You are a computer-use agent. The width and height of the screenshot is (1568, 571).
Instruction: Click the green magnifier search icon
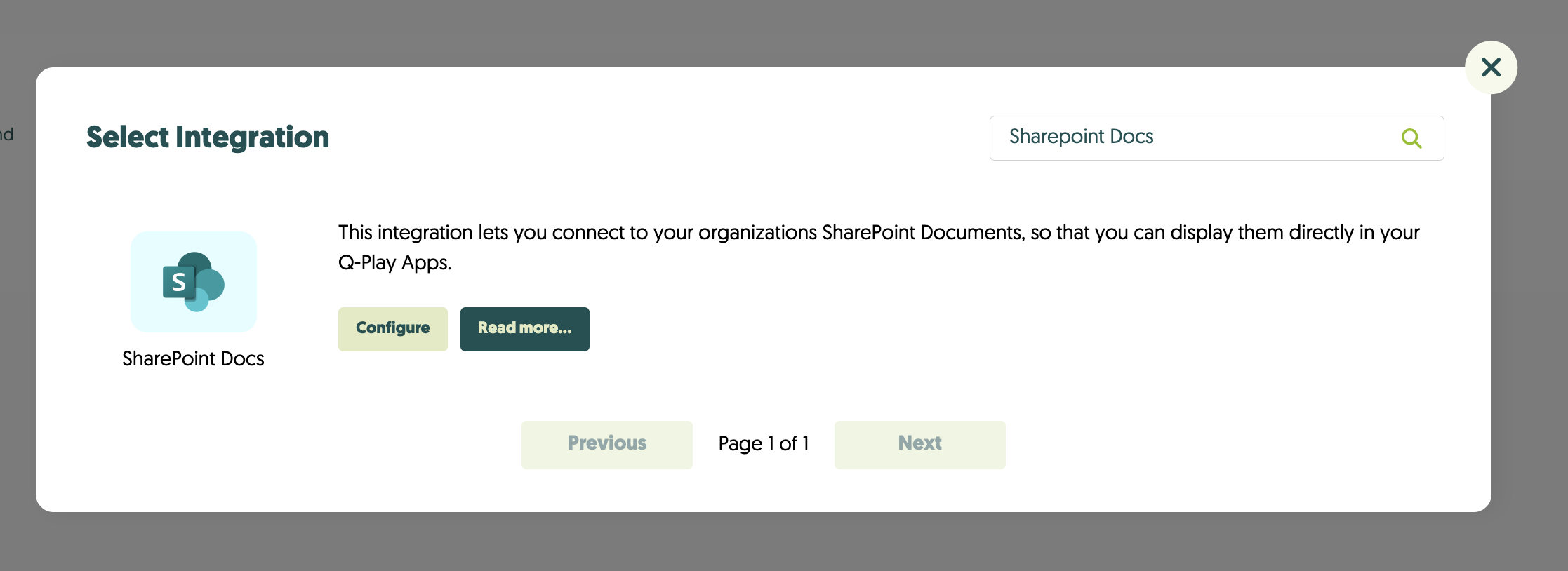pyautogui.click(x=1411, y=138)
